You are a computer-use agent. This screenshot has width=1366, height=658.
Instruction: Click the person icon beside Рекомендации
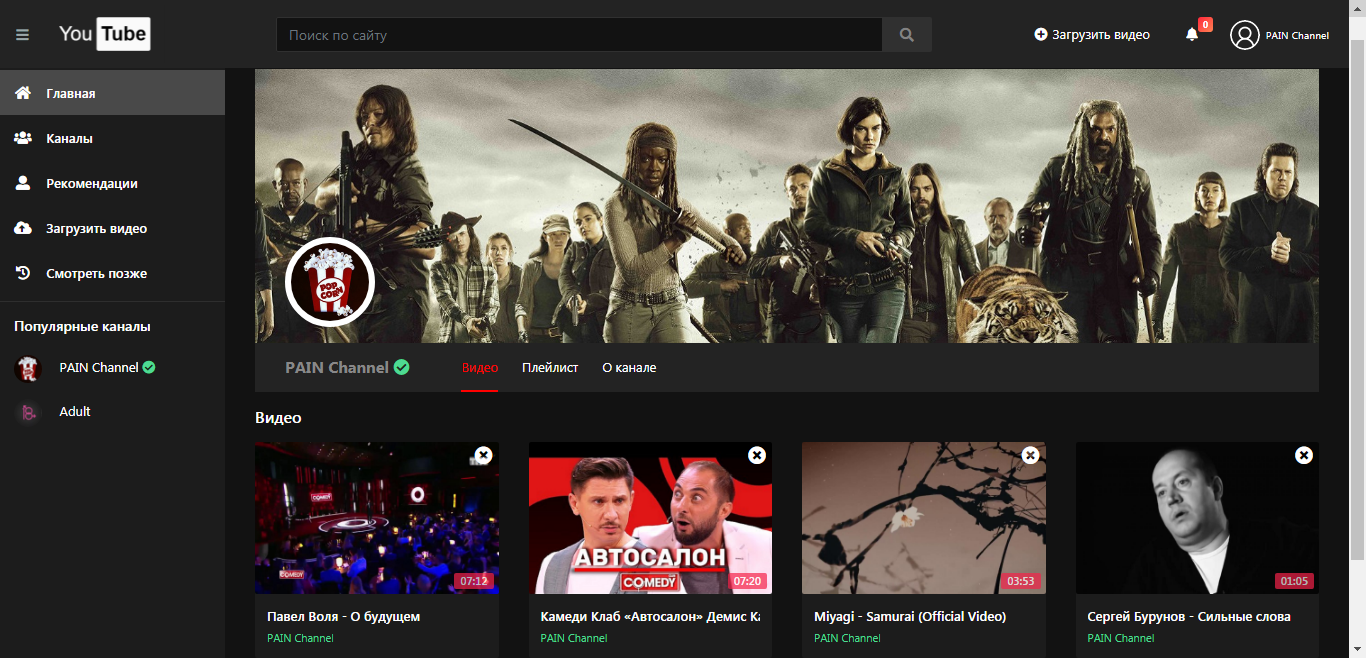tap(23, 183)
